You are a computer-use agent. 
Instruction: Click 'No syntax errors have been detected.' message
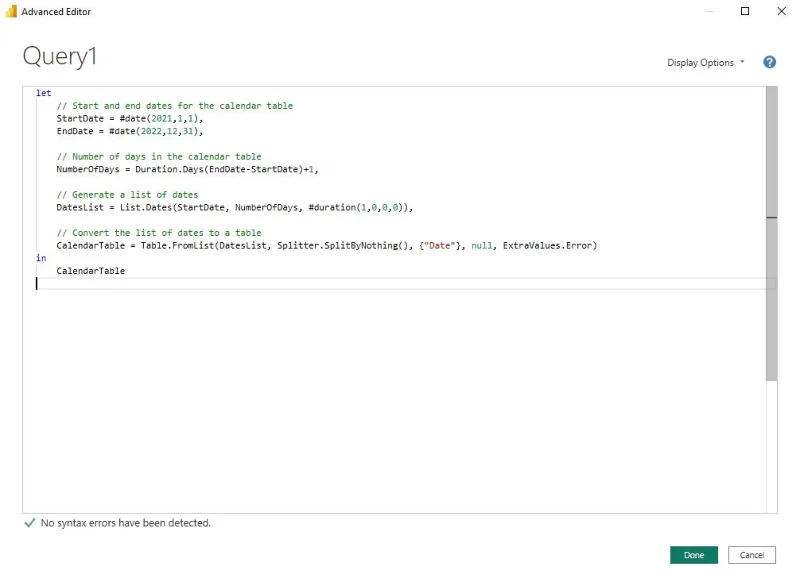126,523
